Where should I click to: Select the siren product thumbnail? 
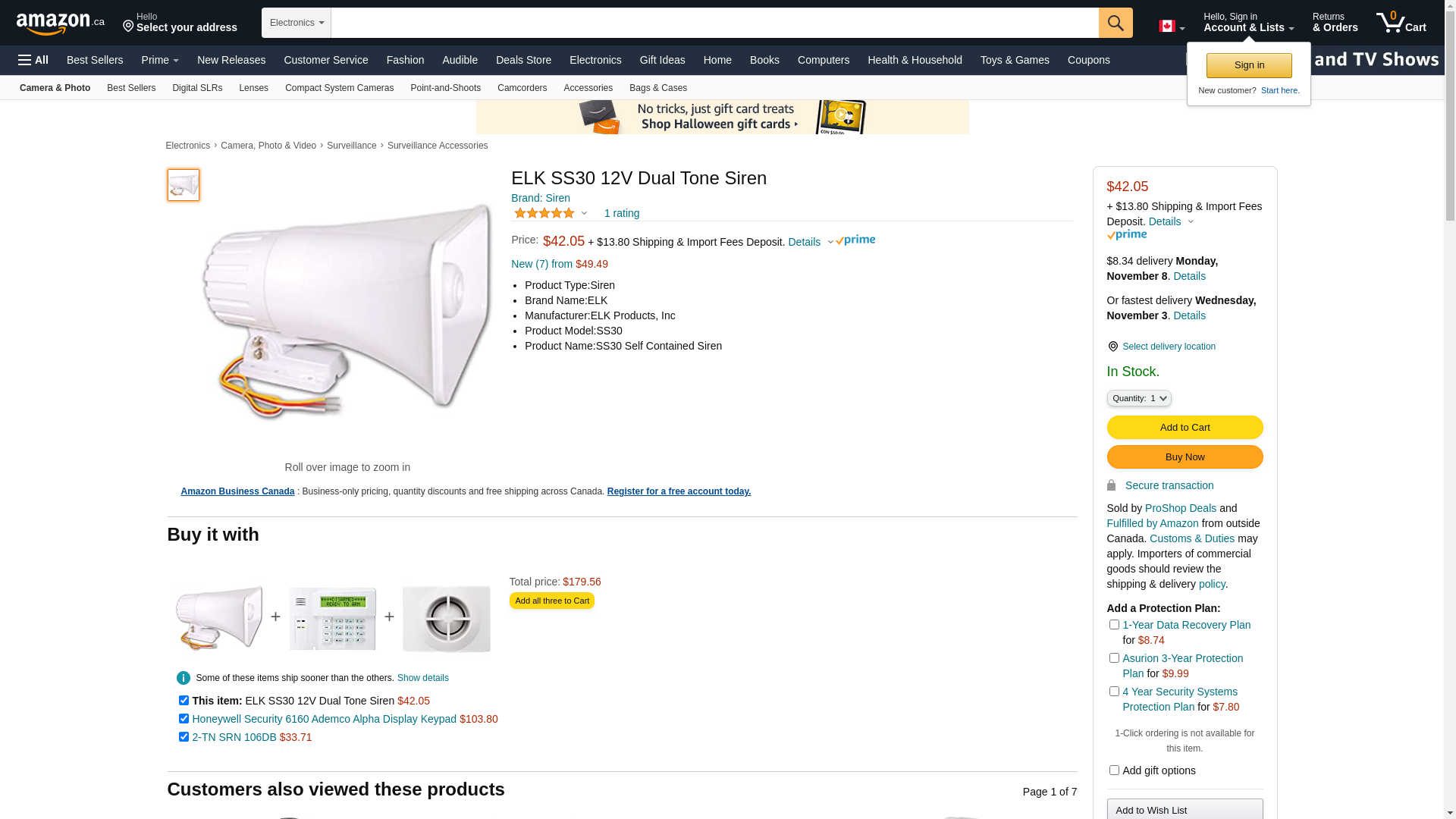184,185
